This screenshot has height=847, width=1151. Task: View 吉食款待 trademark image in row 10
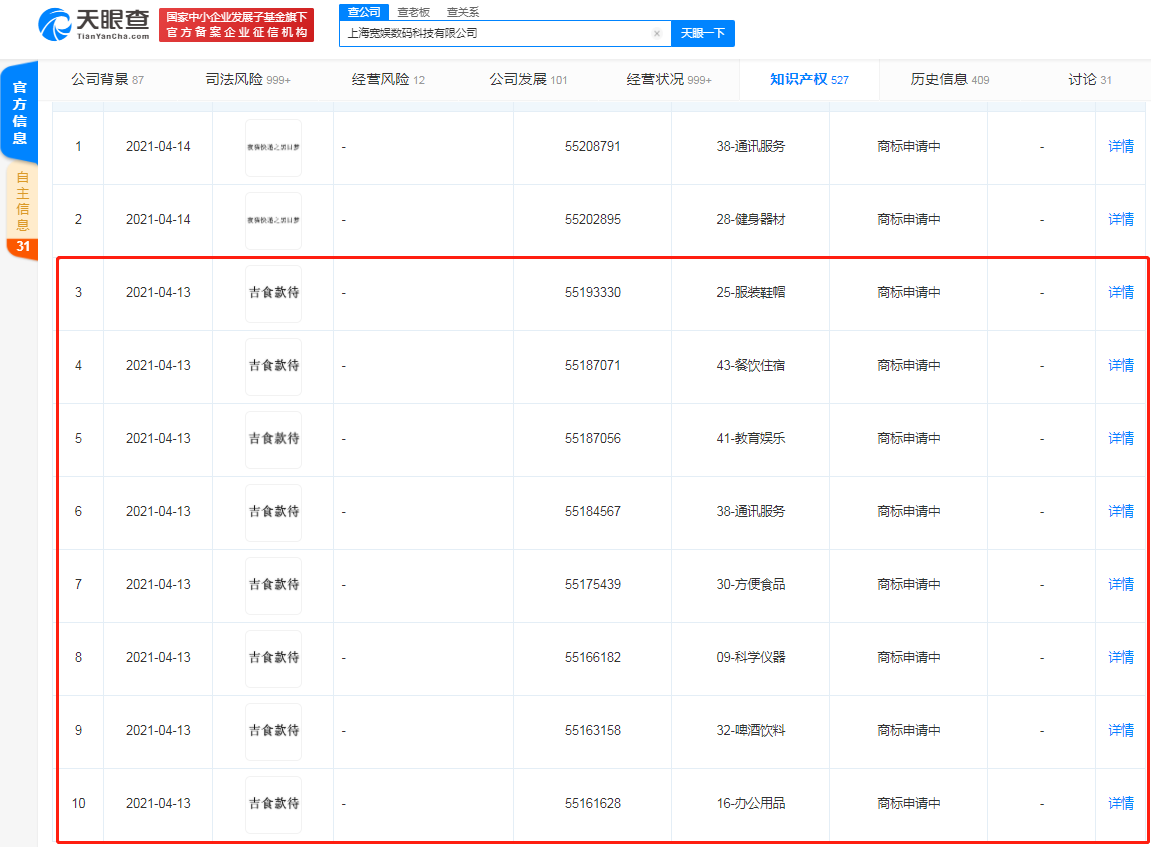click(x=273, y=804)
